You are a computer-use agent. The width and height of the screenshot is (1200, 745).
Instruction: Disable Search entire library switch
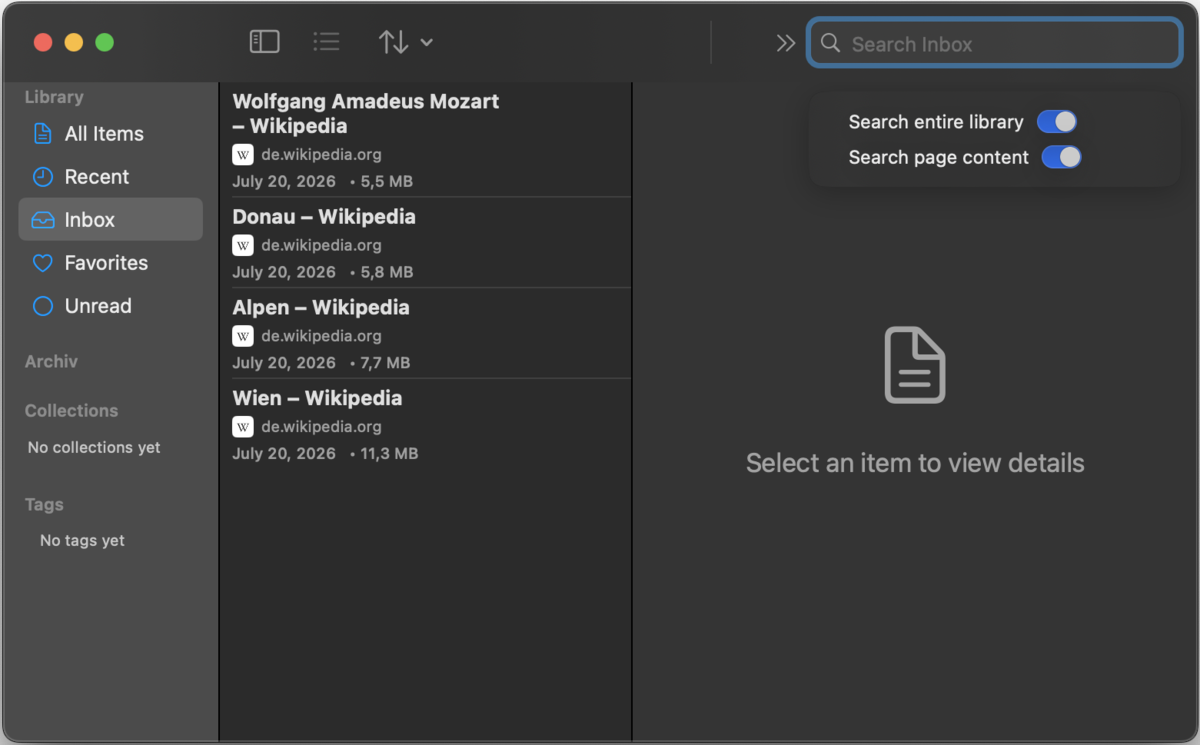click(x=1057, y=122)
